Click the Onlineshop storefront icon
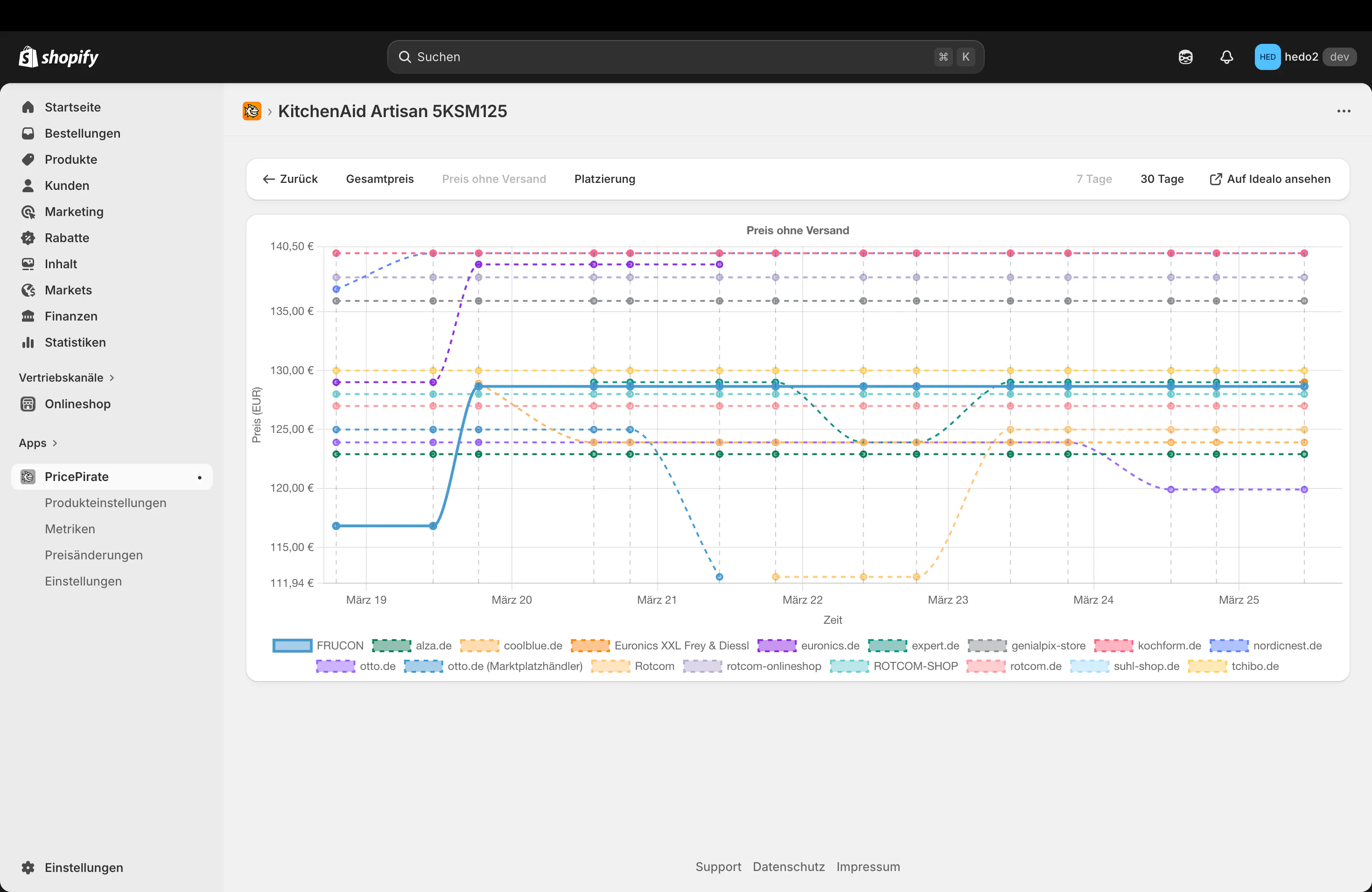The image size is (1372, 892). [x=28, y=404]
